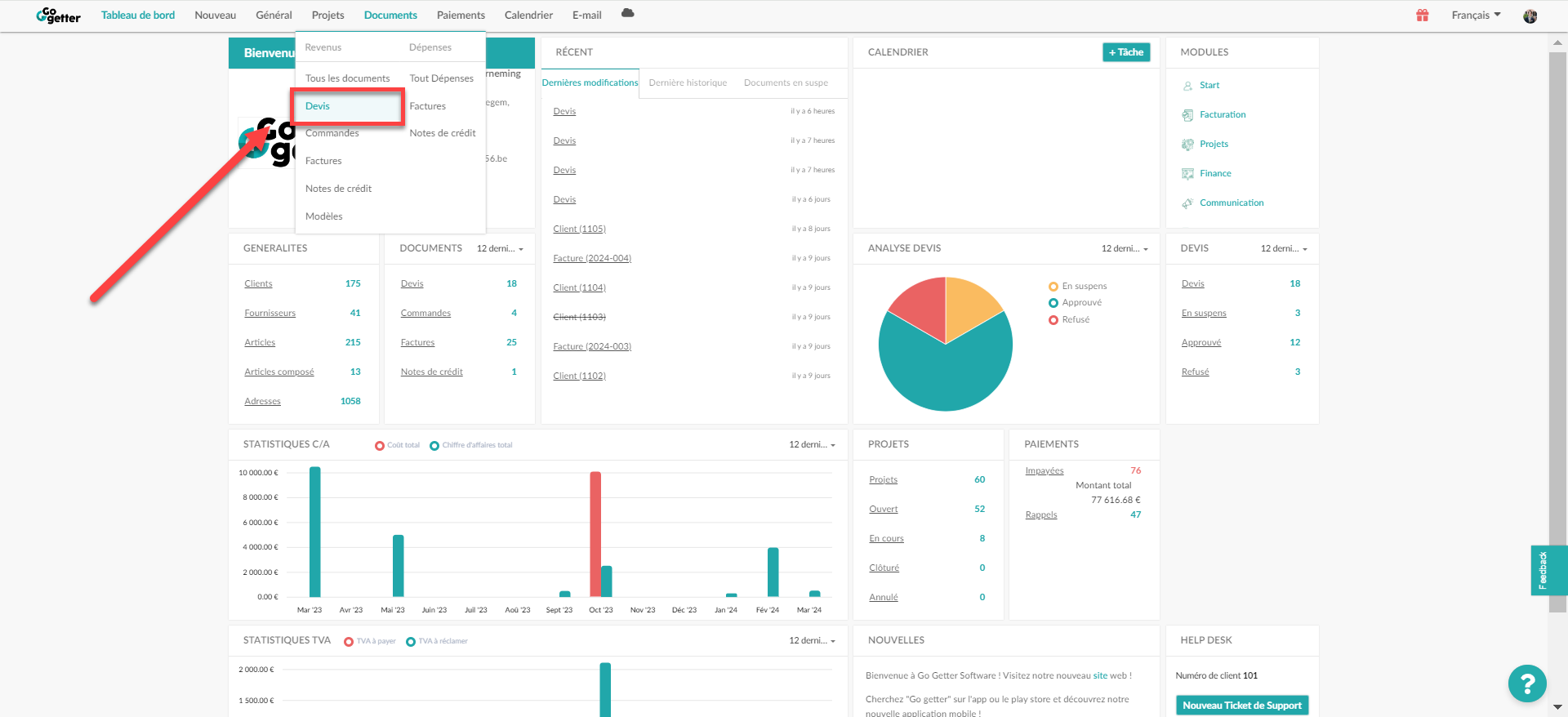This screenshot has height=717, width=1568.
Task: Open Facture (2024-004) recent item
Action: [592, 259]
